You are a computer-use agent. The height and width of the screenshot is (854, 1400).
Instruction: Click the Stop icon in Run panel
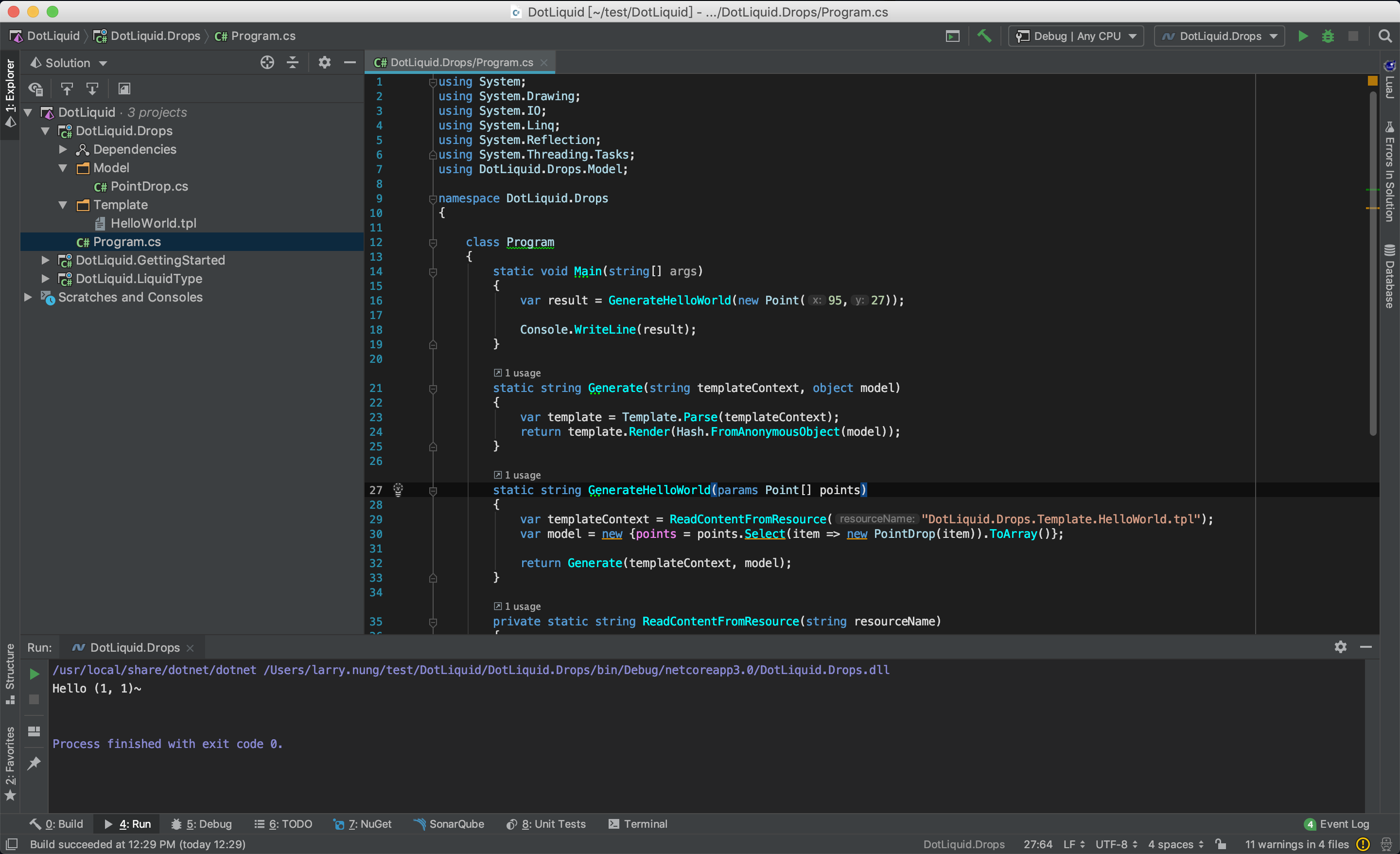pos(34,699)
